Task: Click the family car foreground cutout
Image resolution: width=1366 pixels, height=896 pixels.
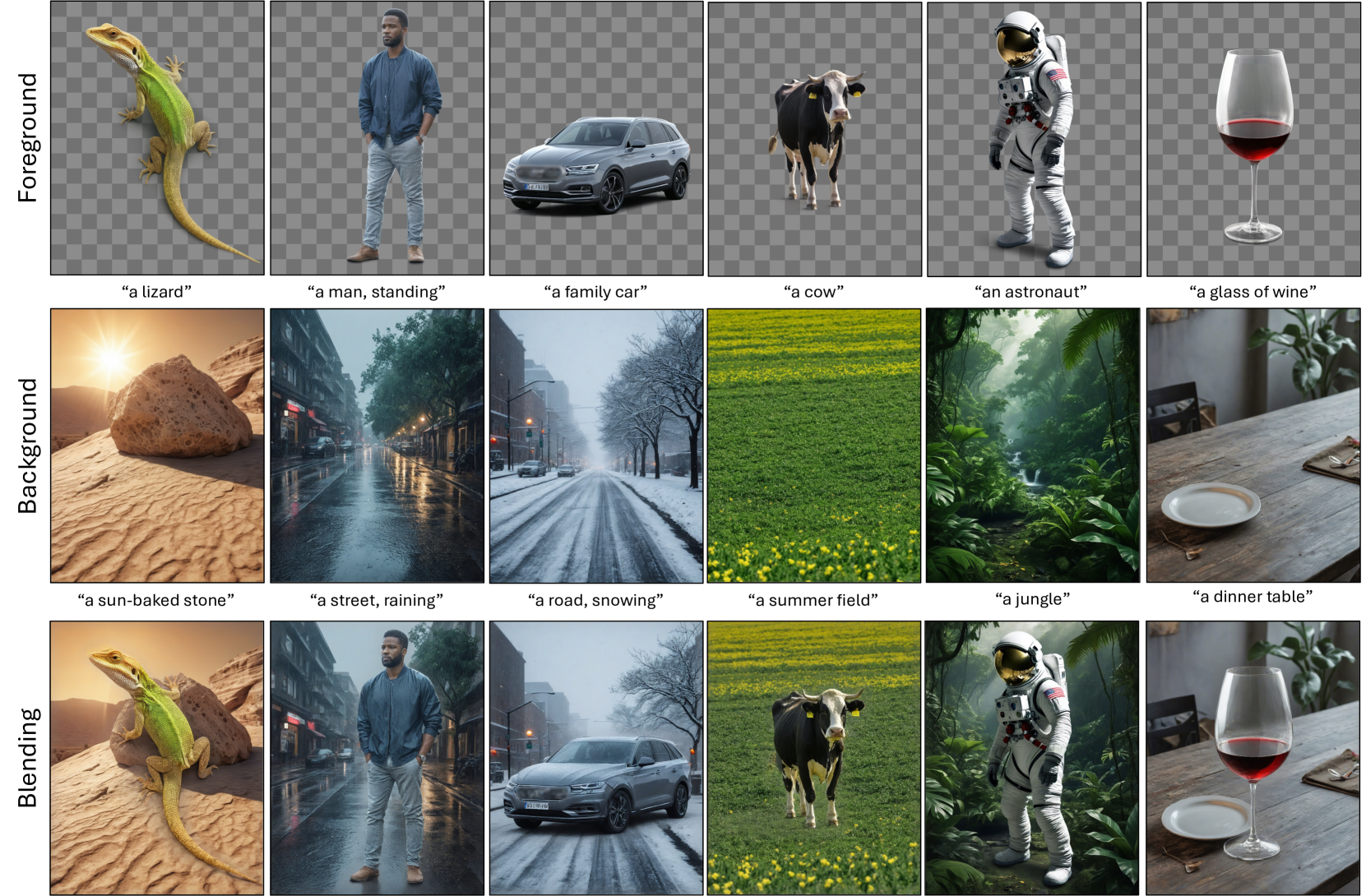Action: point(596,138)
